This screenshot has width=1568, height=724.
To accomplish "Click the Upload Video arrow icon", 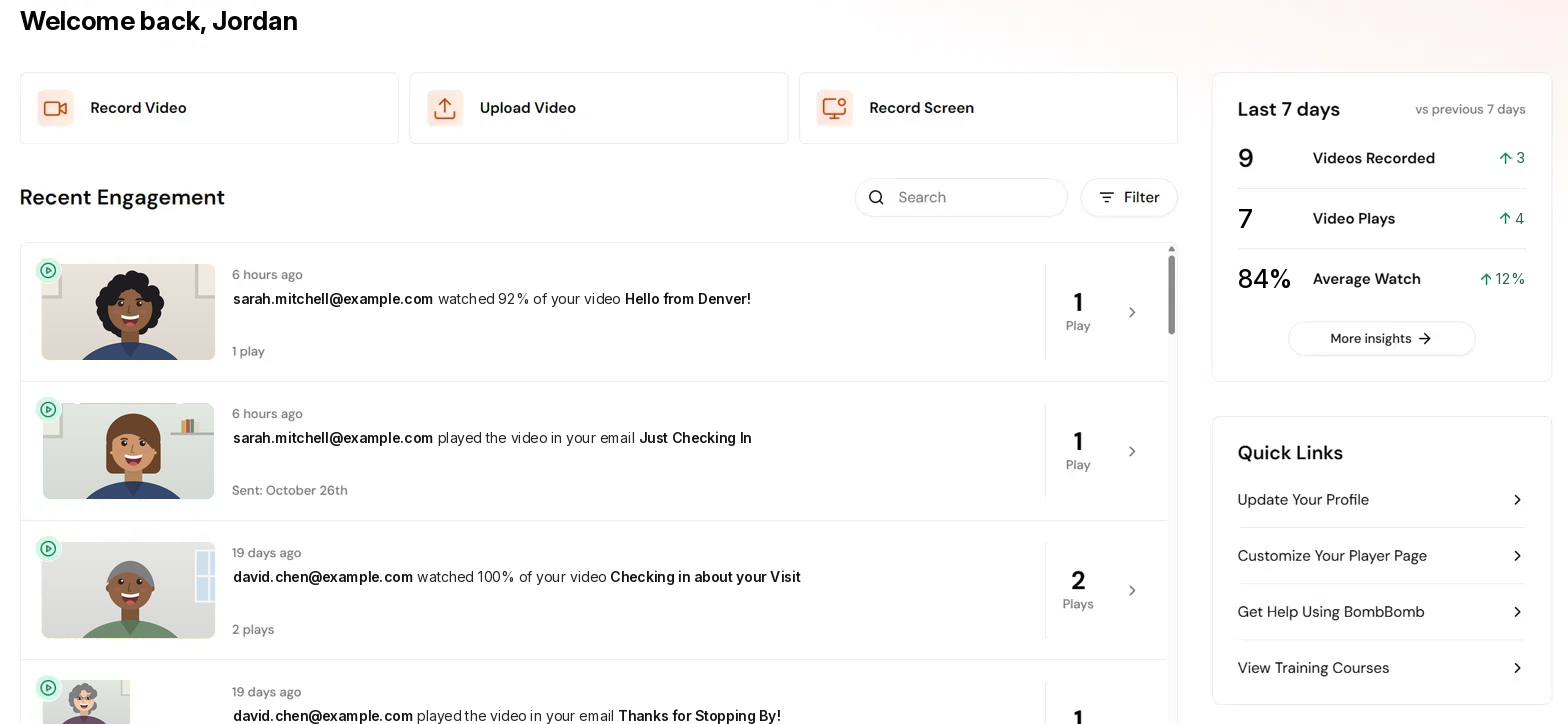I will pyautogui.click(x=445, y=108).
